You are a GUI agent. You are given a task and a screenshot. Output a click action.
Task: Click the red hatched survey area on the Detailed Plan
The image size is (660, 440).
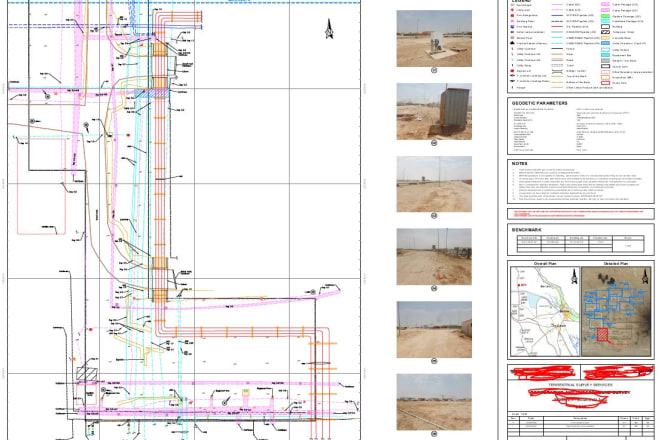click(x=602, y=335)
